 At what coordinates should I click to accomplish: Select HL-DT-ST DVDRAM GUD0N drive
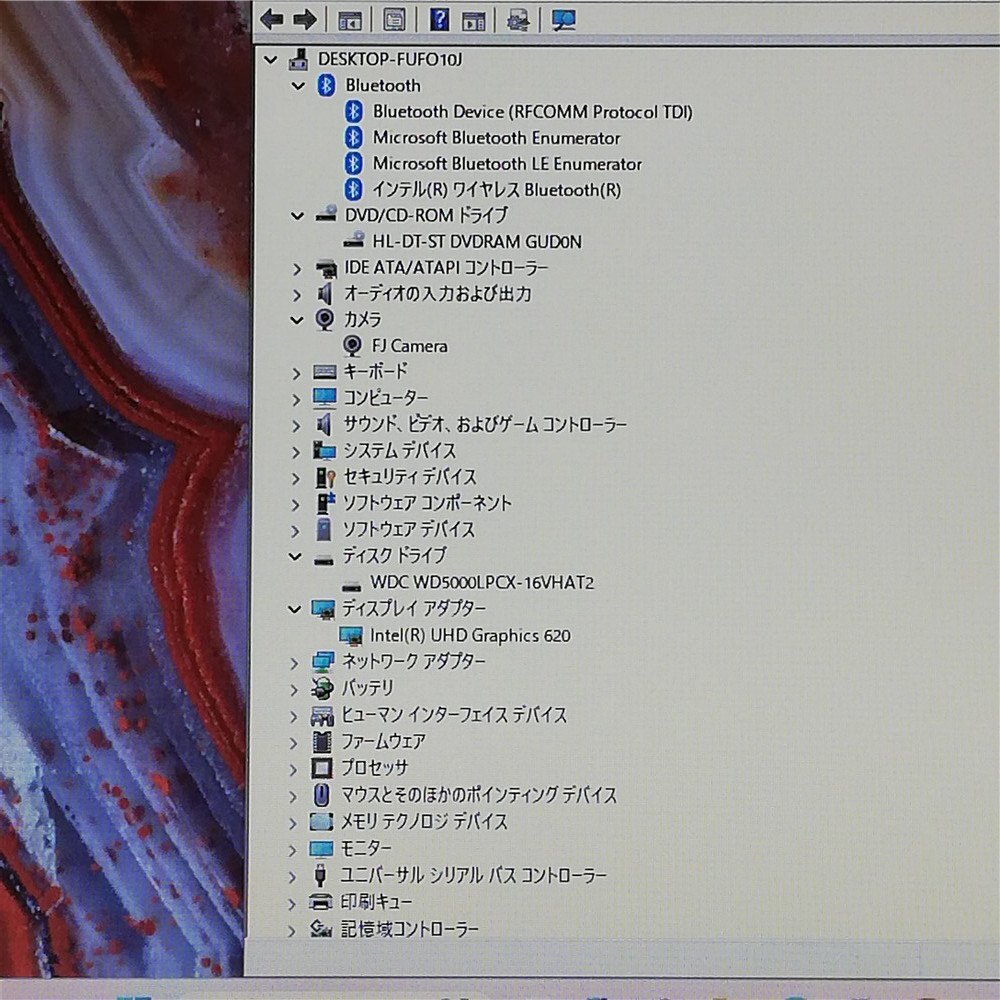coord(477,242)
